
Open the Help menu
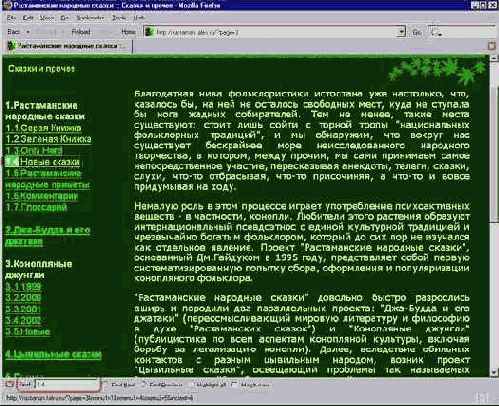click(138, 18)
